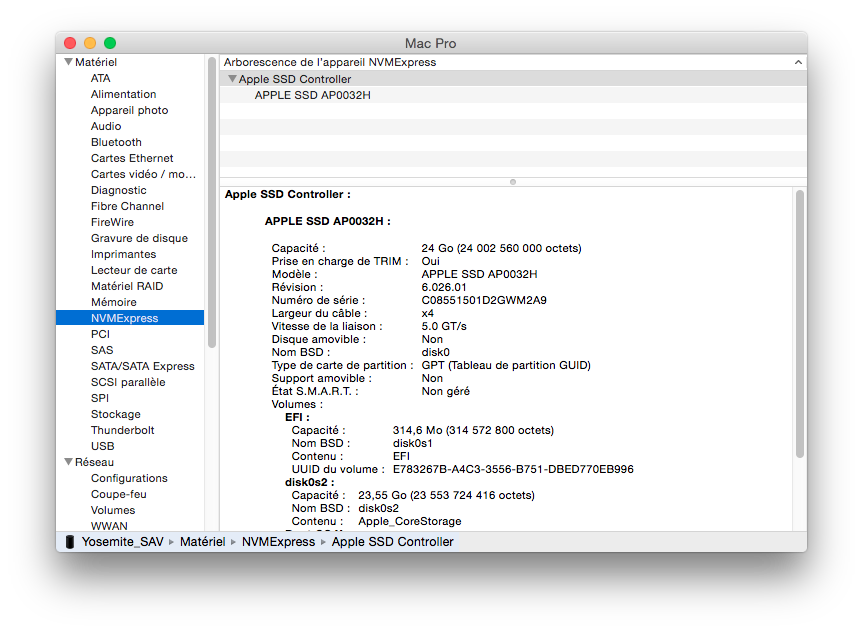863x632 pixels.
Task: Select SCSI parallèle in the sidebar
Action: click(x=128, y=382)
